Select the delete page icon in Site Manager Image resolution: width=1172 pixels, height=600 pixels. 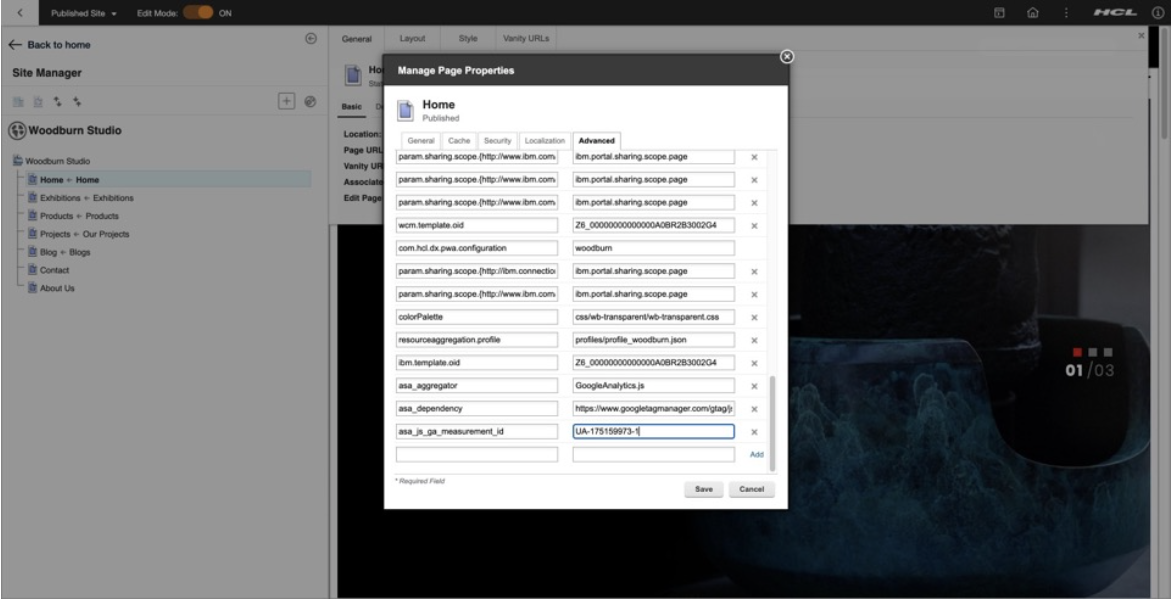(38, 102)
